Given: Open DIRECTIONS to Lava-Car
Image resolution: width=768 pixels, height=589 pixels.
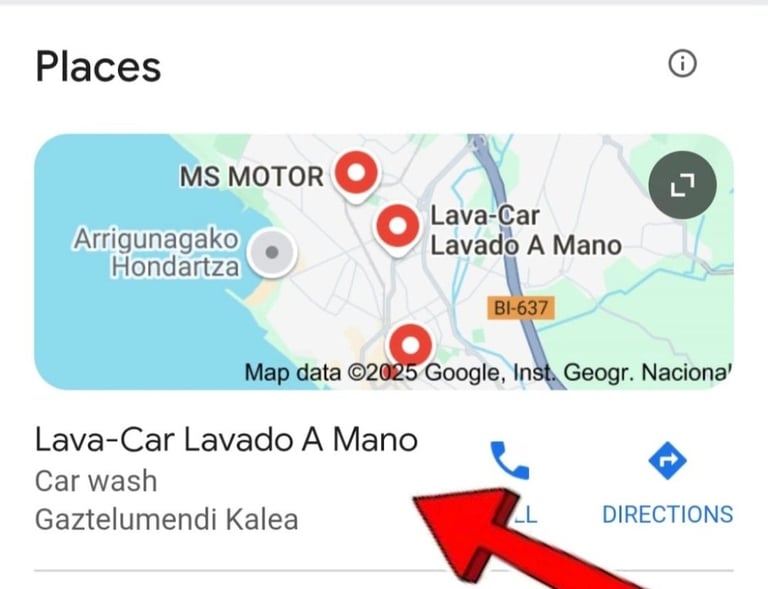Looking at the screenshot, I should coord(667,515).
